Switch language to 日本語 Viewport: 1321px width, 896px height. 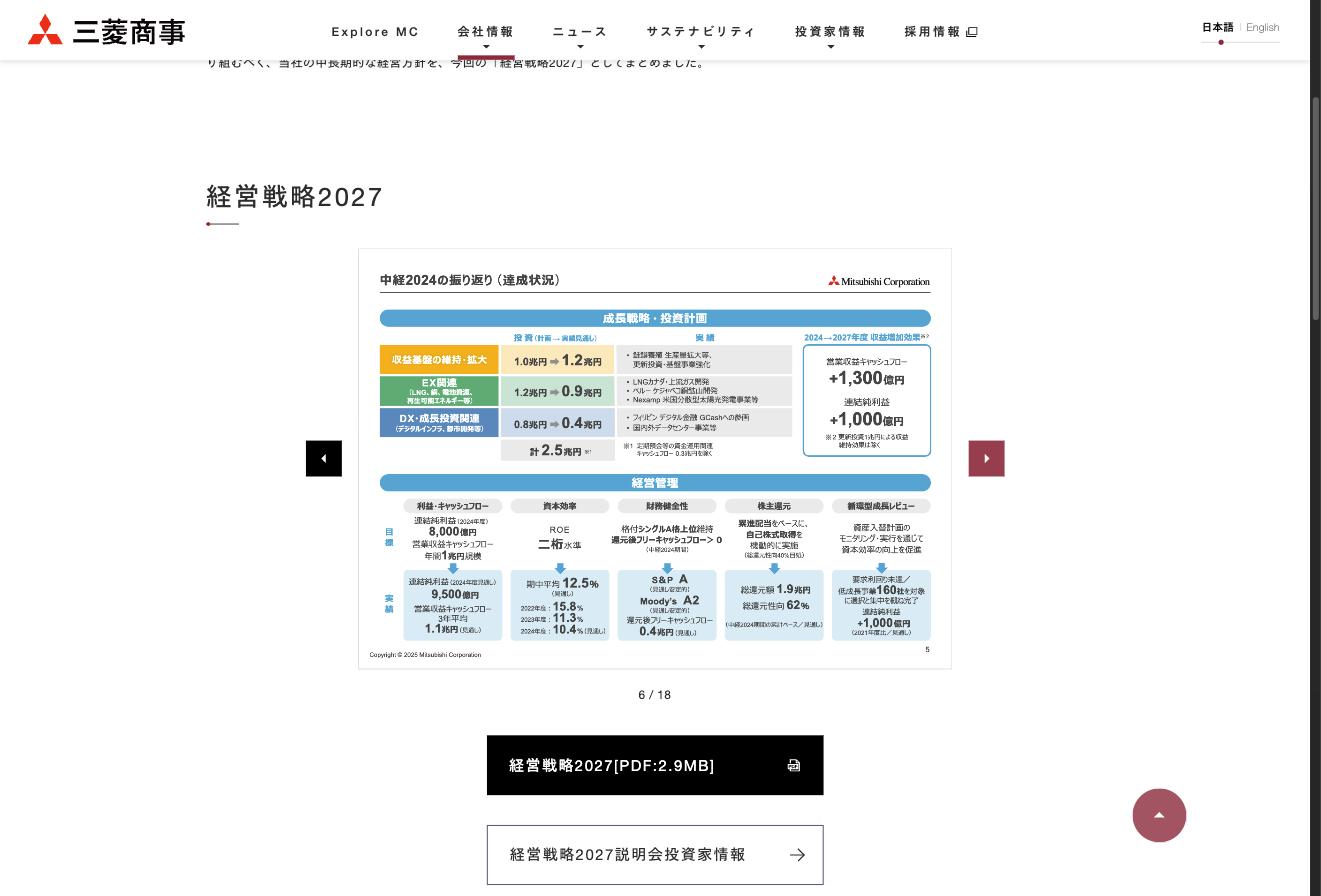1217,28
